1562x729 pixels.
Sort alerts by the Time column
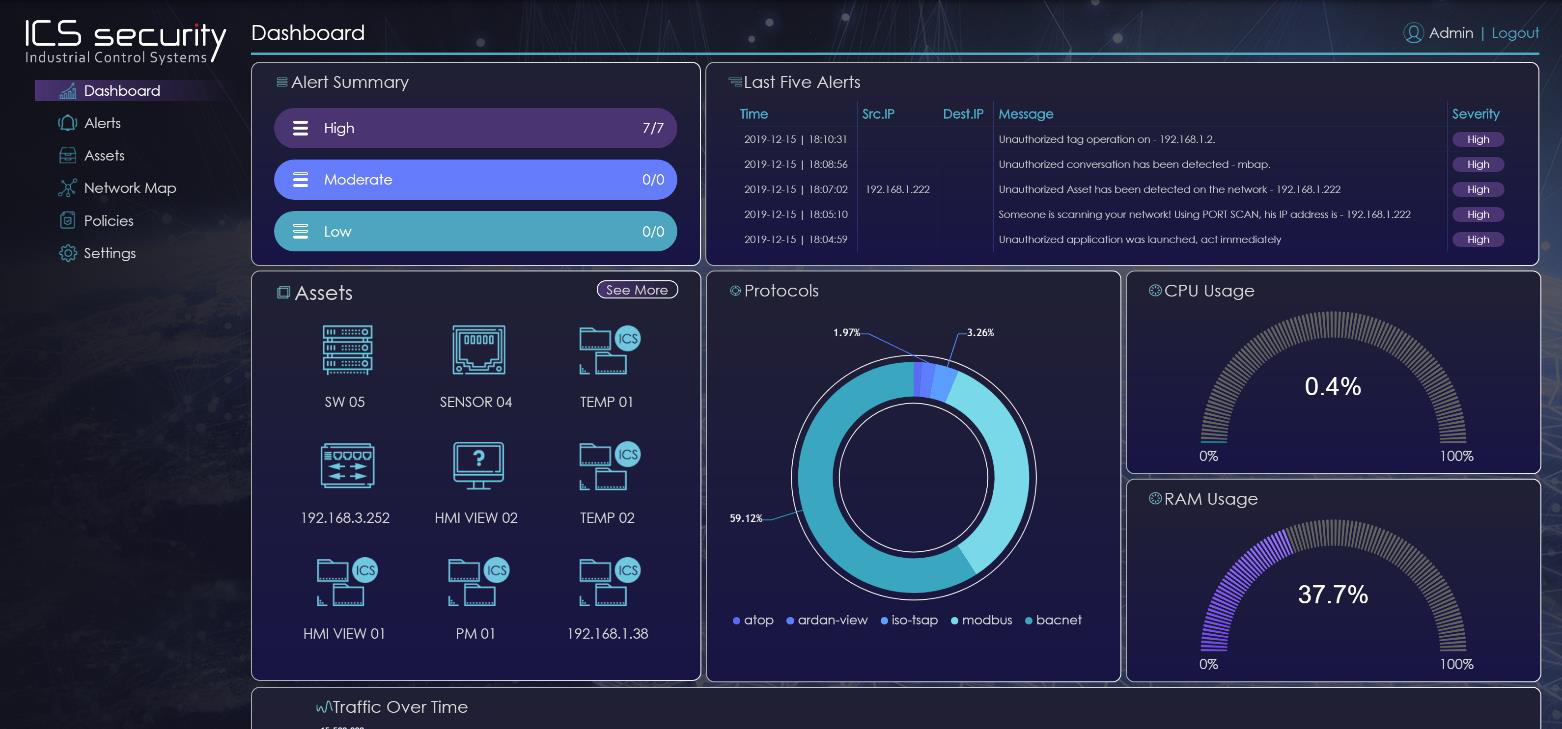[x=754, y=114]
